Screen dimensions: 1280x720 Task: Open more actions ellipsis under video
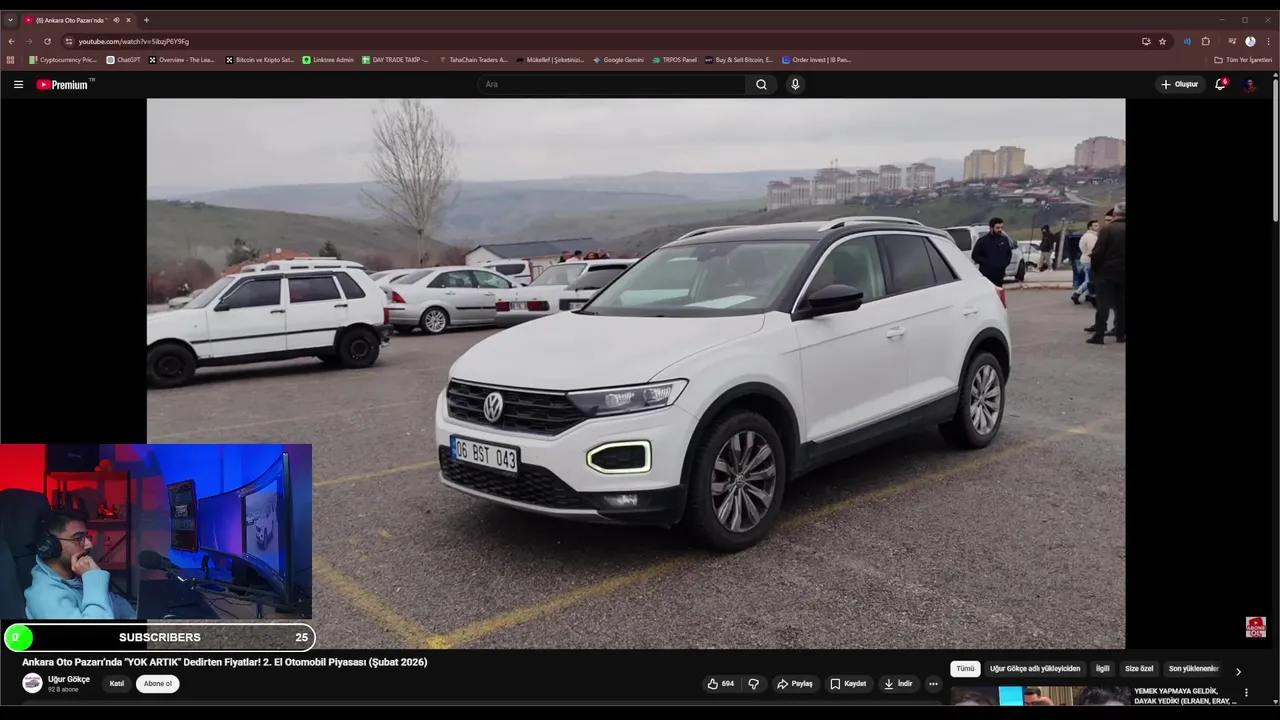point(933,684)
